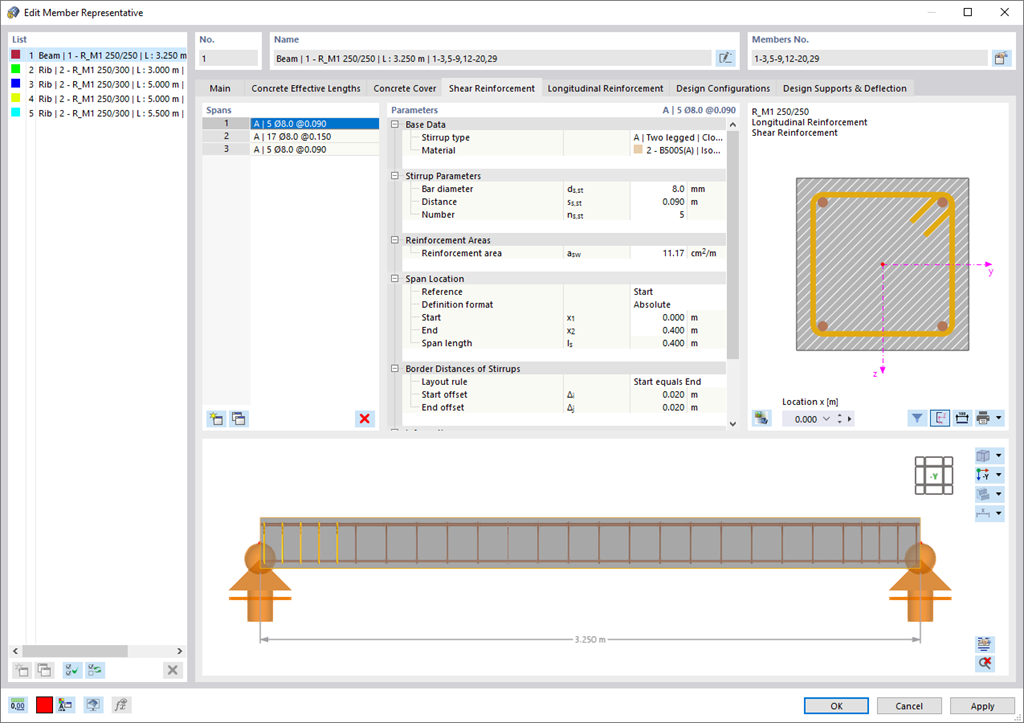Screen dimensions: 1024x723
Task: Click the red color swatch at bottom bar
Action: [x=44, y=705]
